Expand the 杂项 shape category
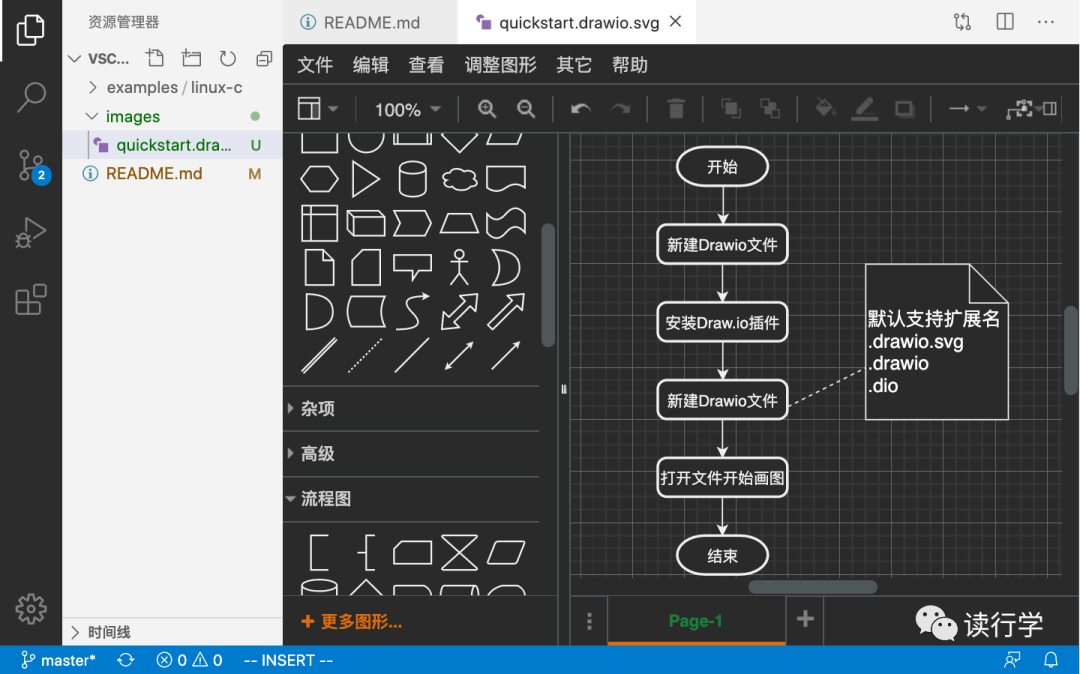This screenshot has height=674, width=1080. [x=411, y=408]
